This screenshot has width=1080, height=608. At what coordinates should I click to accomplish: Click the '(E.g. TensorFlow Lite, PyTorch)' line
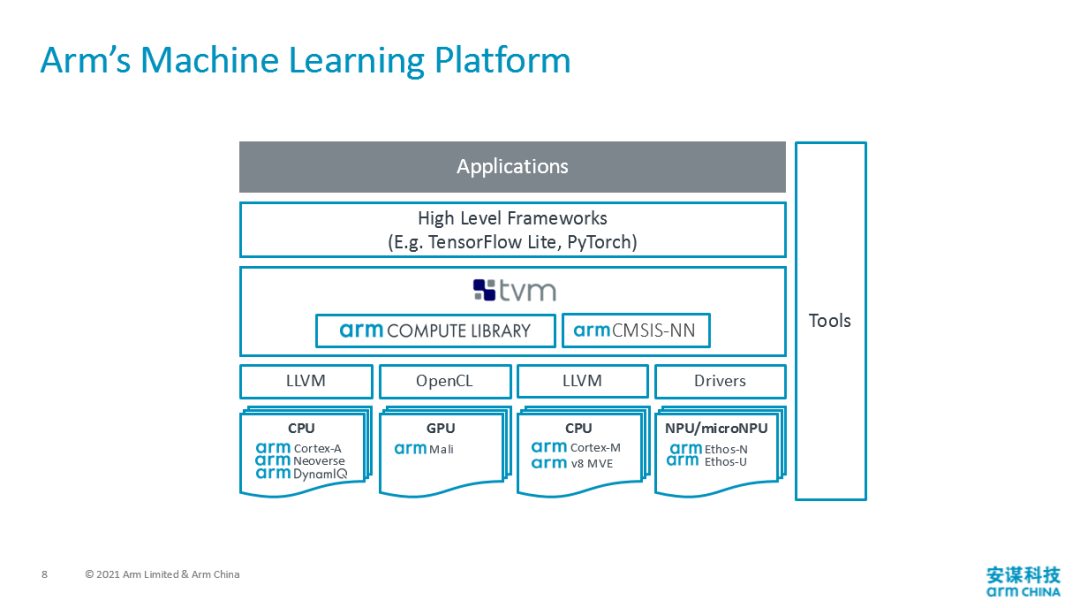tap(512, 242)
